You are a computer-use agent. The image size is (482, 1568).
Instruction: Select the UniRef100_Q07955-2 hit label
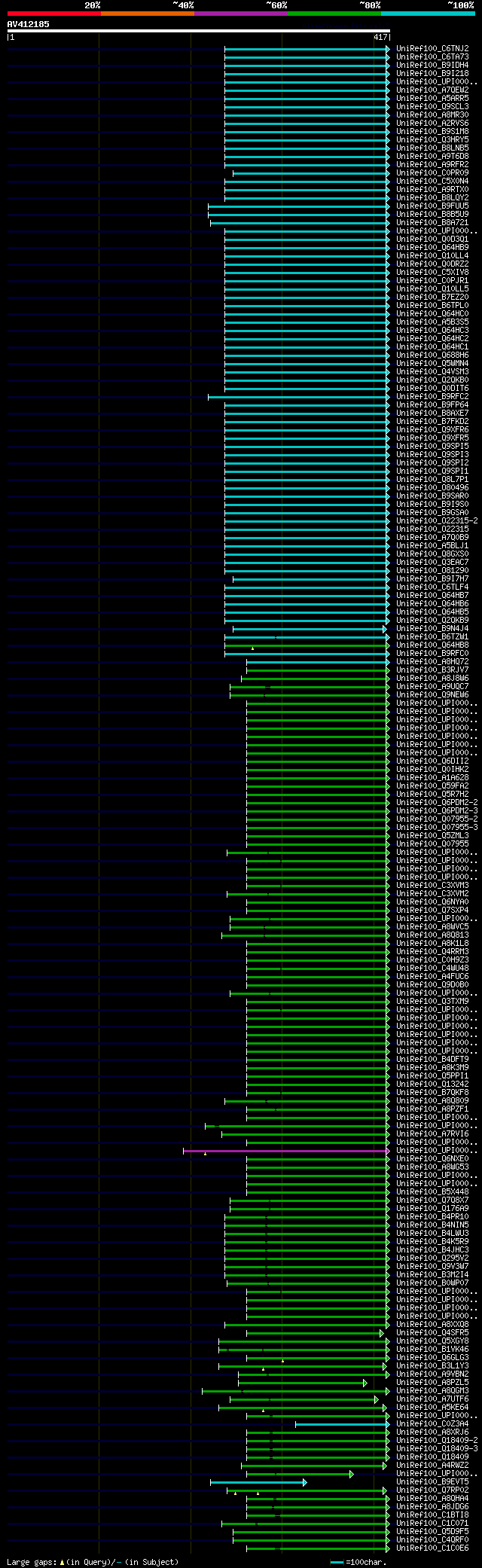point(437,819)
